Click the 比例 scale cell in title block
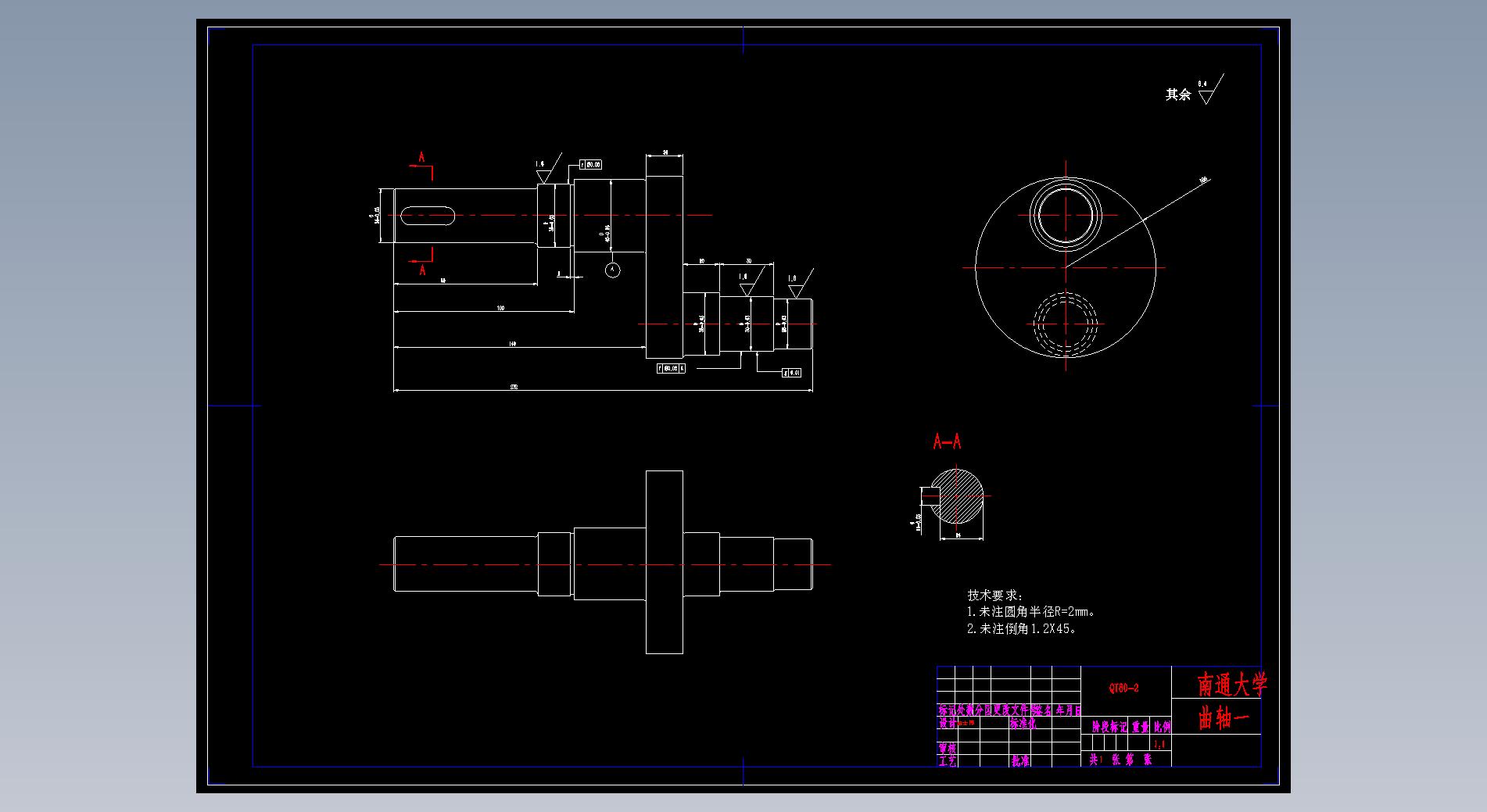The width and height of the screenshot is (1487, 812). pyautogui.click(x=1161, y=727)
